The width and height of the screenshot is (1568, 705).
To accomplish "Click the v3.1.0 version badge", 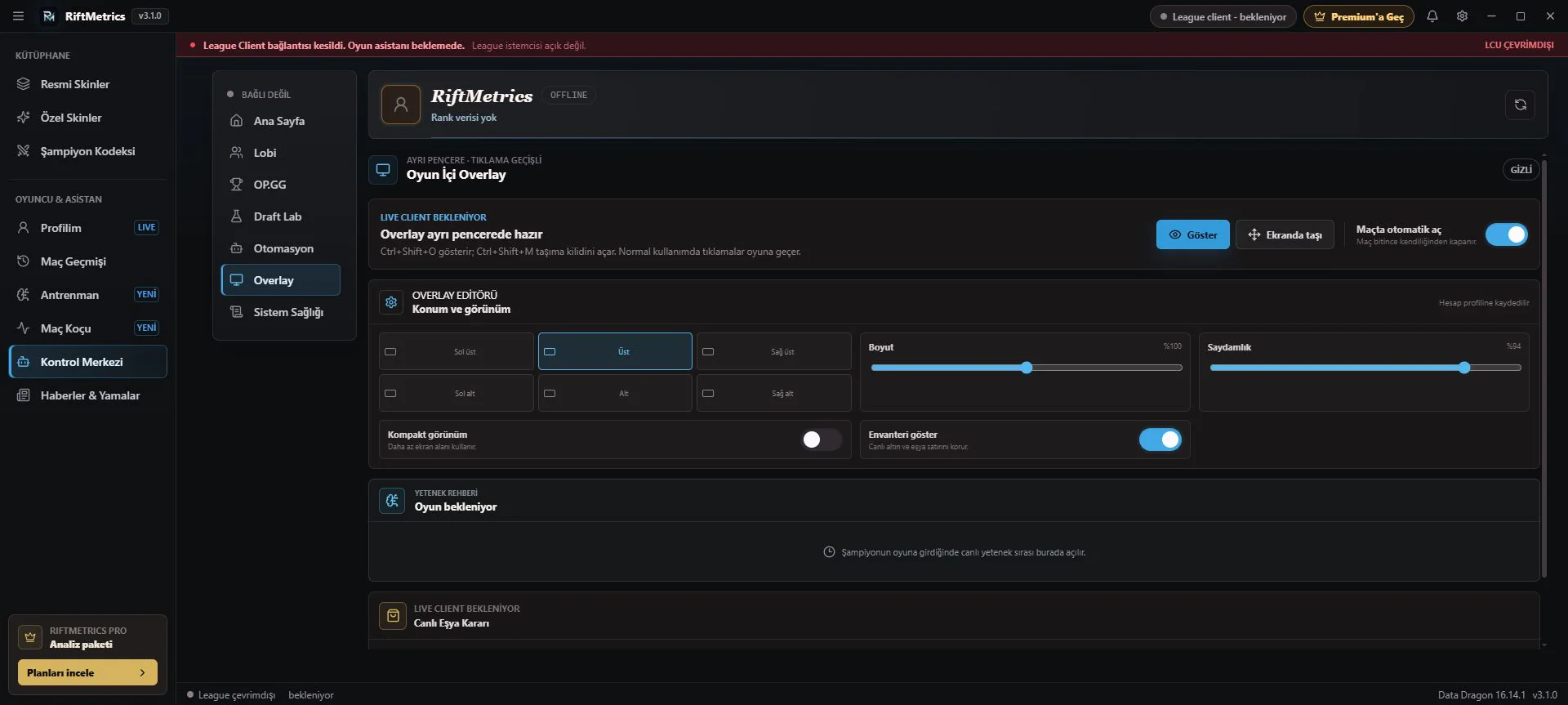I will coord(150,16).
